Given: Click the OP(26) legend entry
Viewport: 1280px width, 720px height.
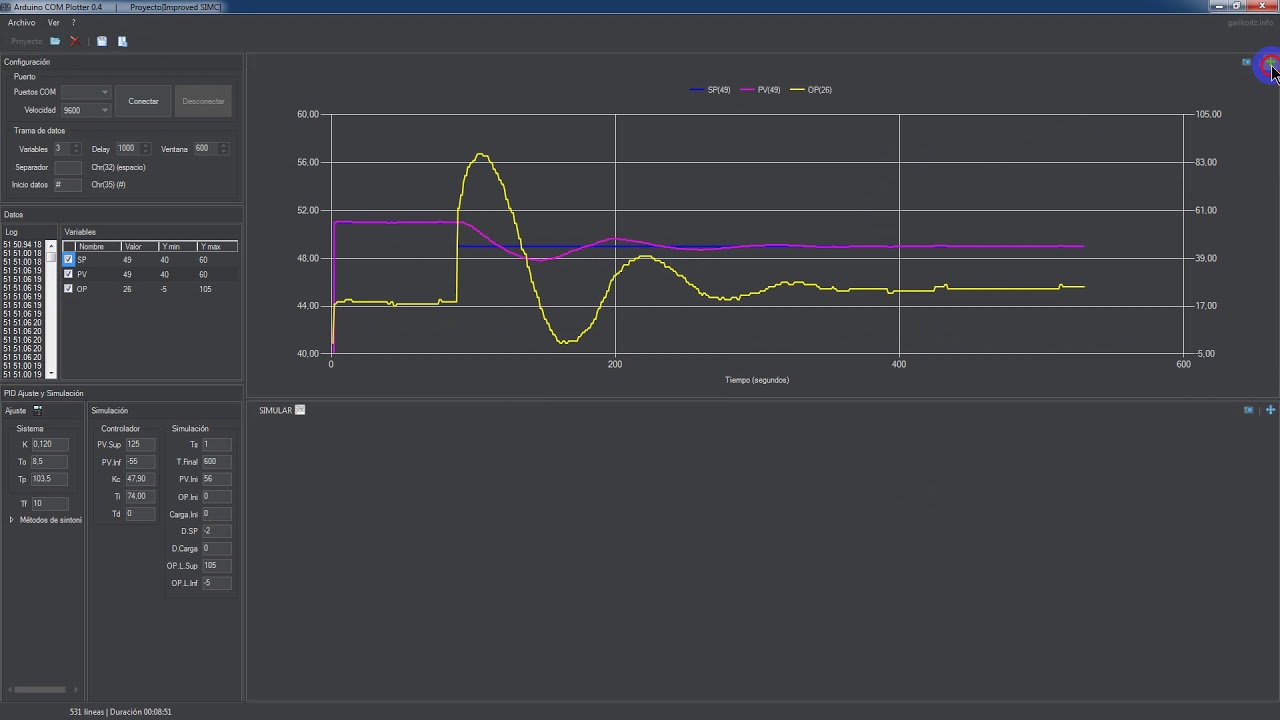Looking at the screenshot, I should [811, 90].
